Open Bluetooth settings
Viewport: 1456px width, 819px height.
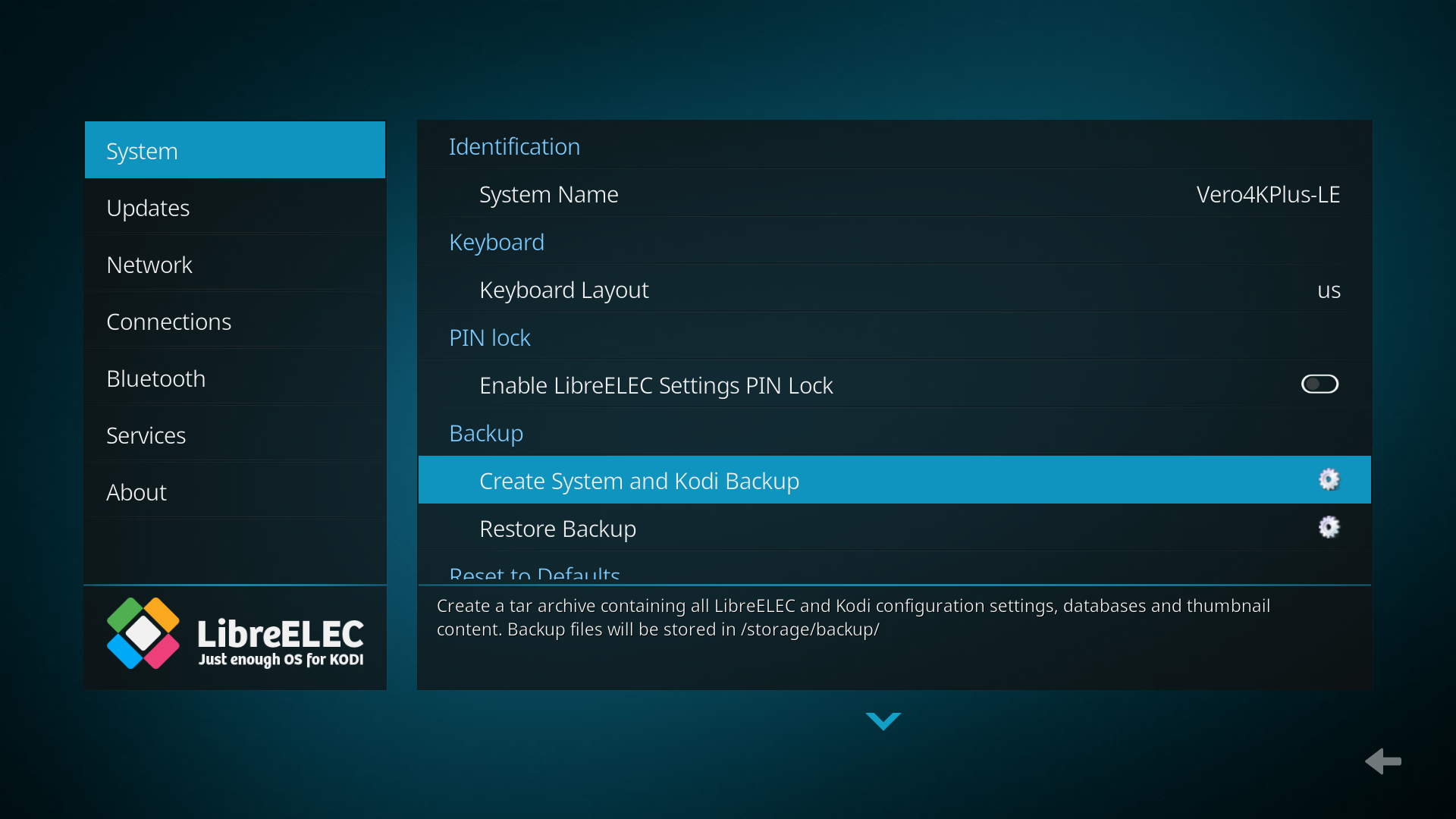click(155, 378)
